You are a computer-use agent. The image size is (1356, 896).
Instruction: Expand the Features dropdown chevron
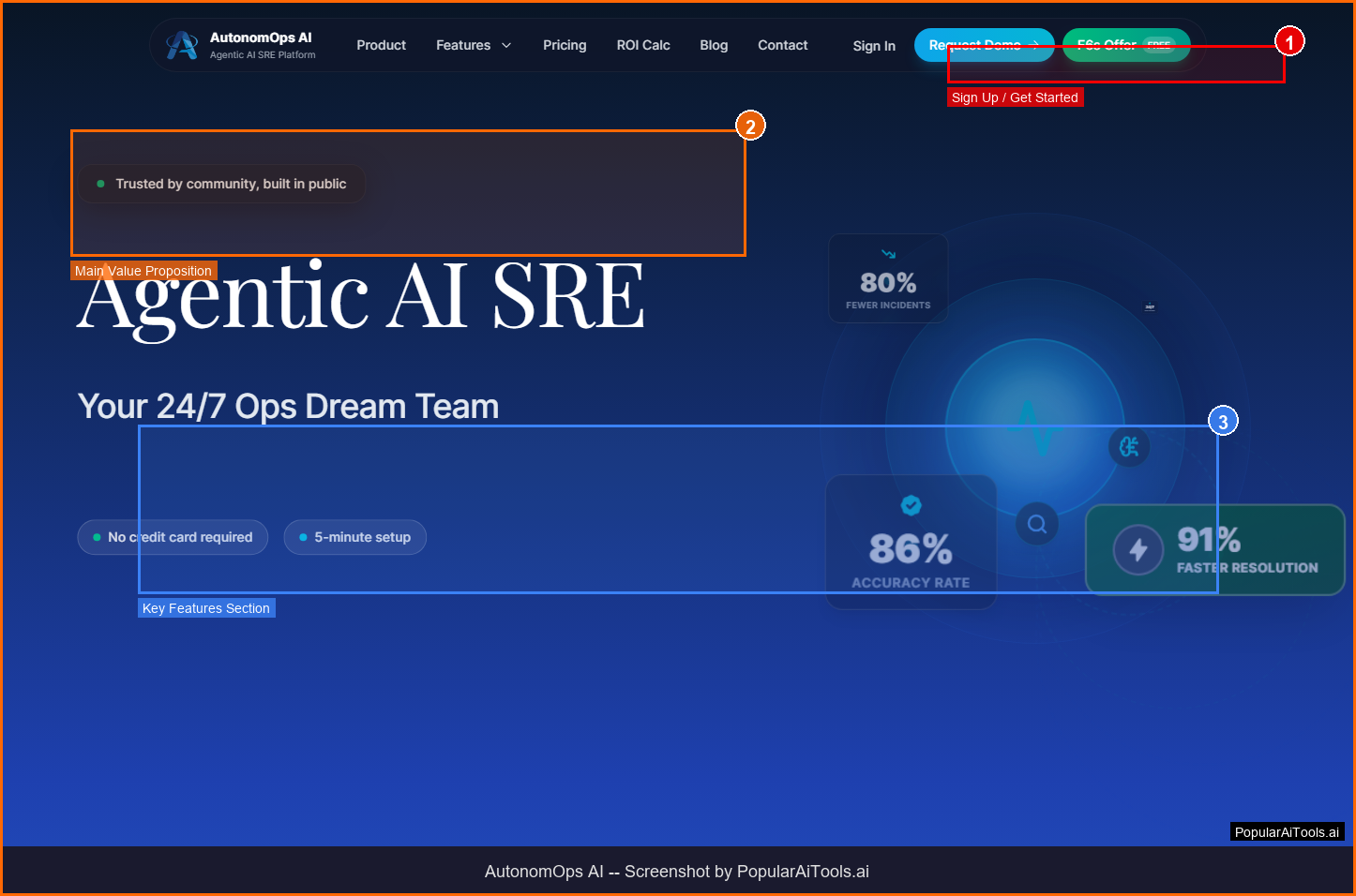tap(506, 45)
